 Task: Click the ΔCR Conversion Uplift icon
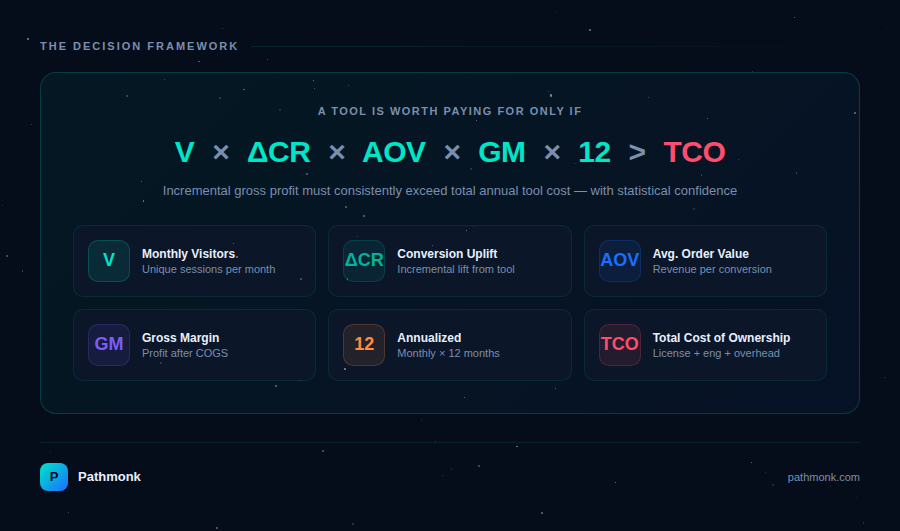(x=364, y=261)
